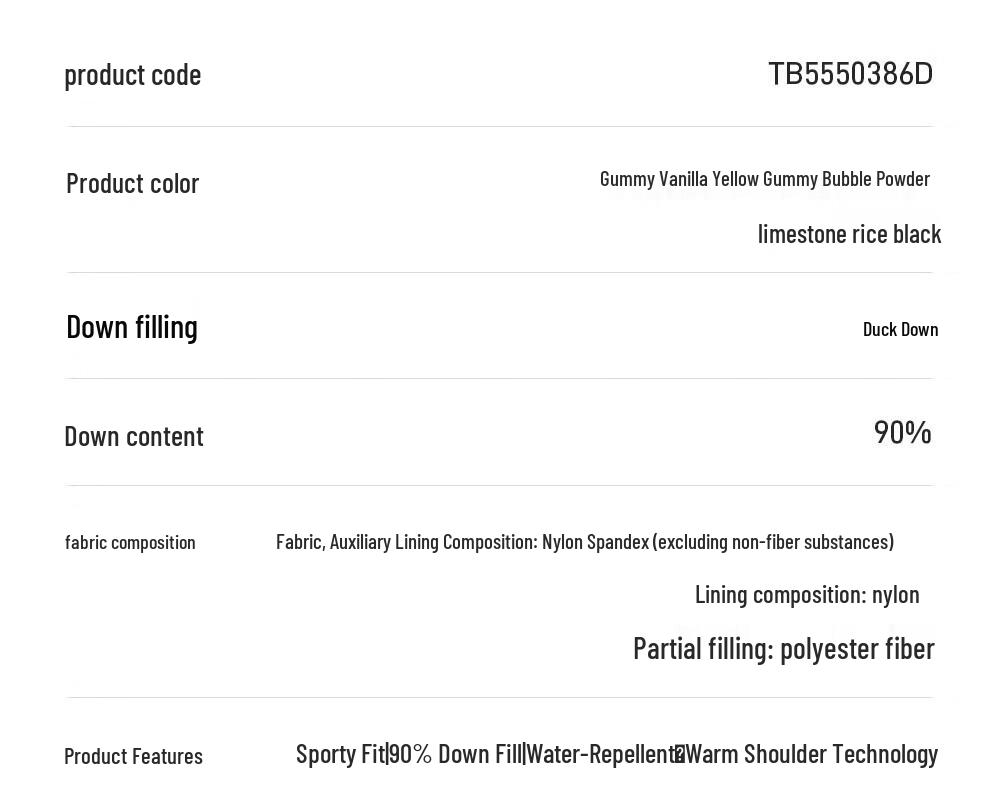Click the "Gummy Bubble Powder" color text

point(846,179)
